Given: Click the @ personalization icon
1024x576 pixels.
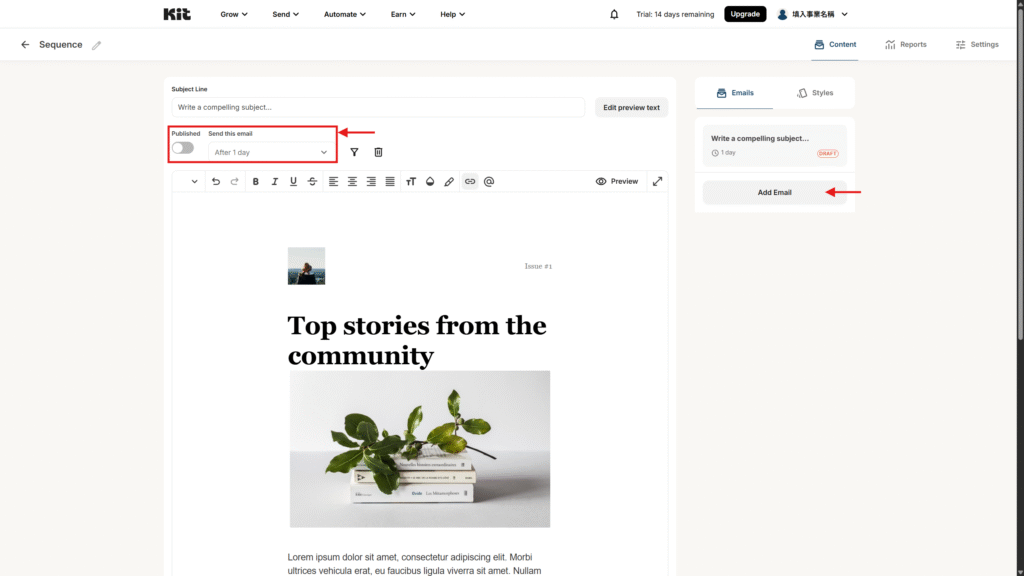Looking at the screenshot, I should 489,182.
